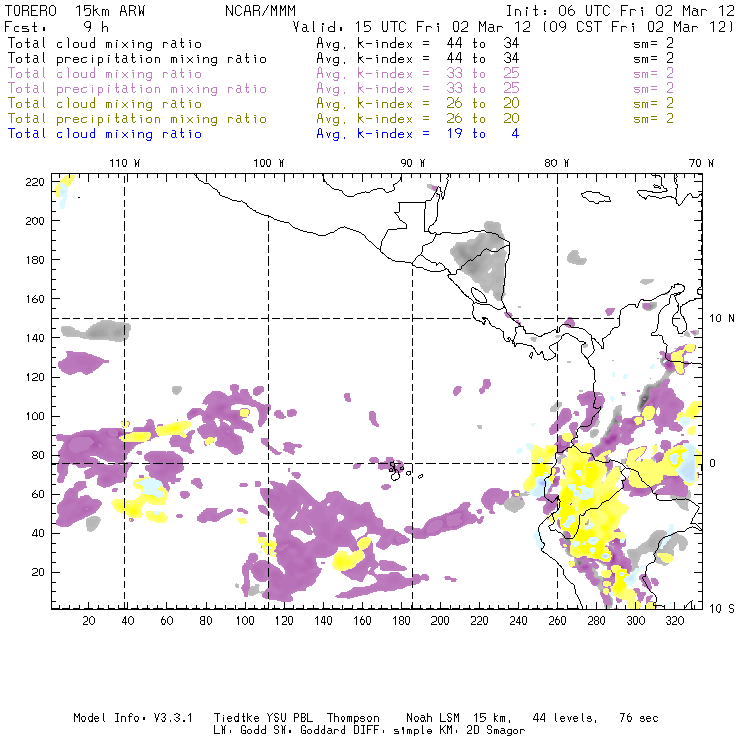Select the 'Fcst: 9 h' forecast hour text
This screenshot has height=740, width=740.
click(57, 27)
